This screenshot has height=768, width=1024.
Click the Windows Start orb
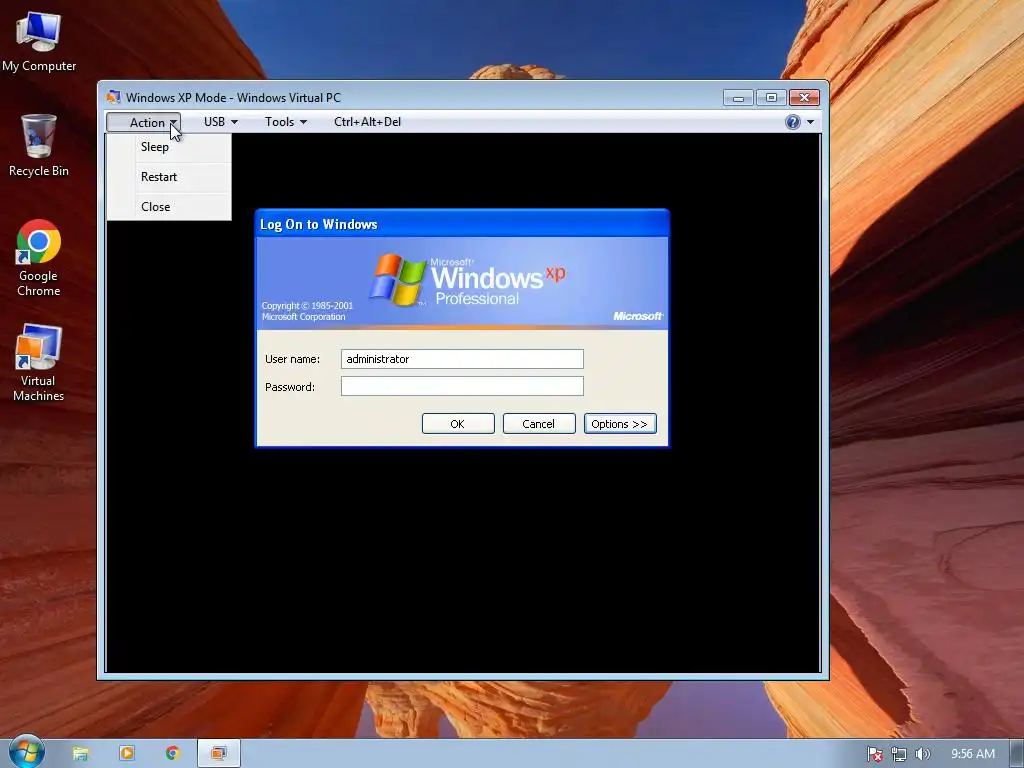tap(26, 752)
